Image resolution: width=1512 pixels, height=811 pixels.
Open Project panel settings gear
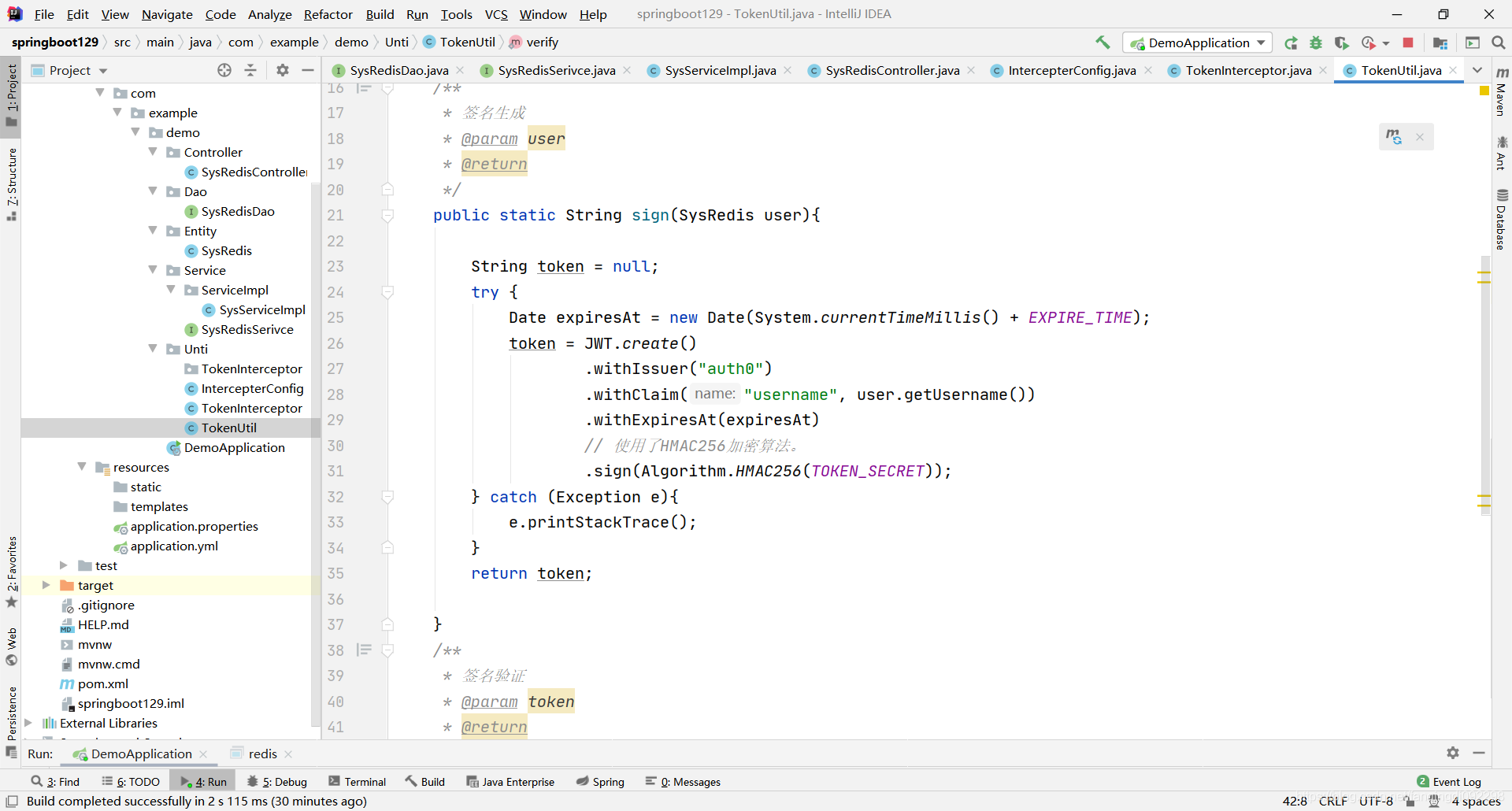283,70
